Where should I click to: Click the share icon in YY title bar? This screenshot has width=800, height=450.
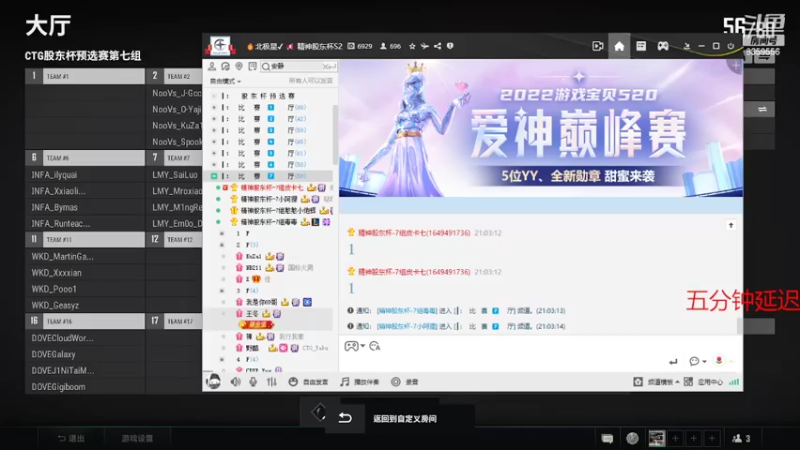click(x=437, y=46)
